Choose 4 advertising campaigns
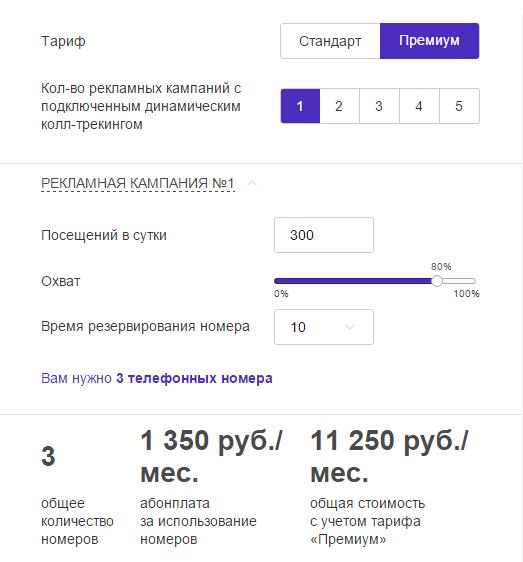The height and width of the screenshot is (562, 523). point(419,106)
